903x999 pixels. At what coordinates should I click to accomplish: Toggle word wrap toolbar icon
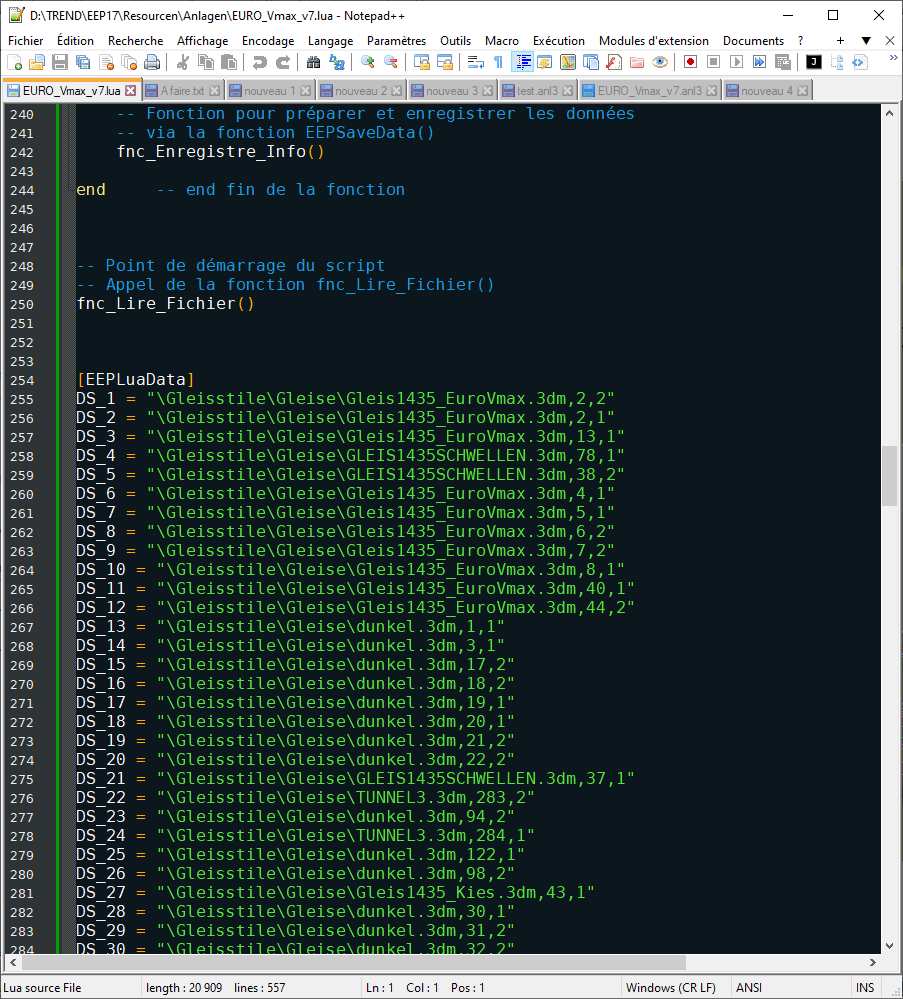click(475, 62)
